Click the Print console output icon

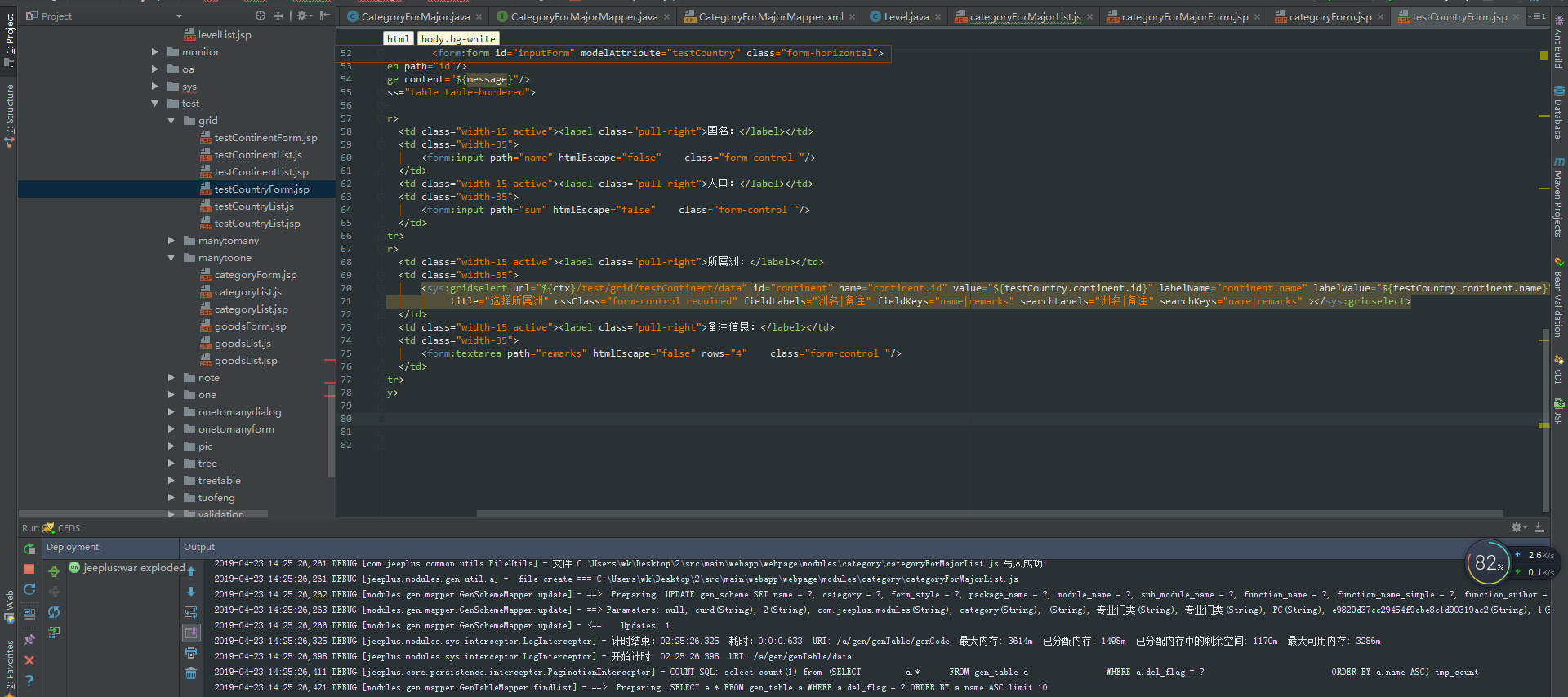click(x=191, y=653)
